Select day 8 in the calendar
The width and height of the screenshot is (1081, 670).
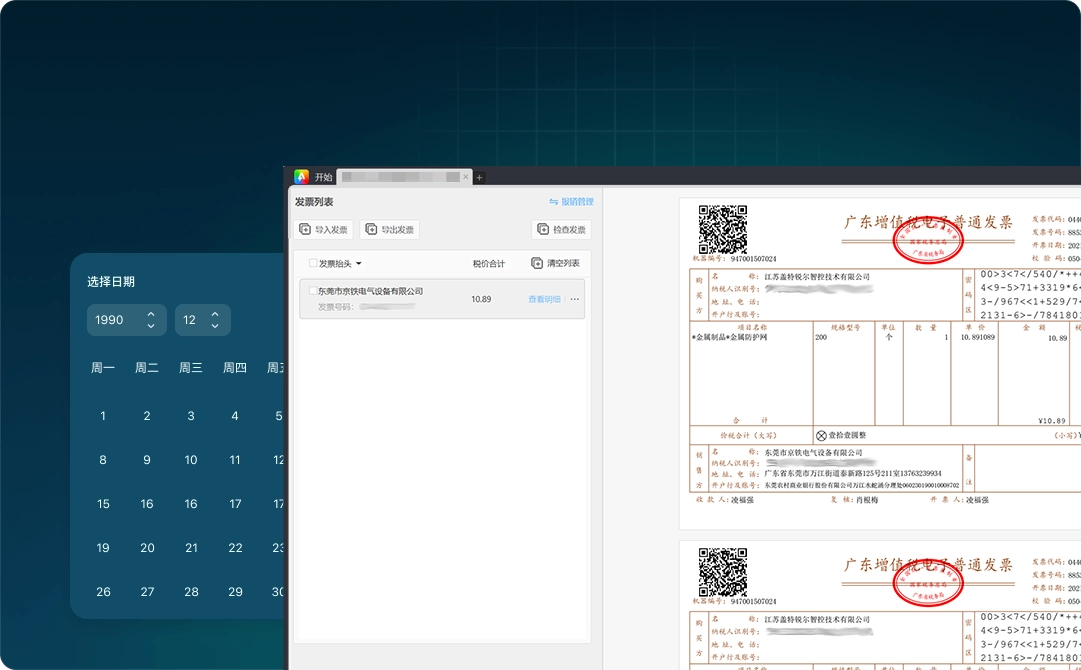point(103,460)
